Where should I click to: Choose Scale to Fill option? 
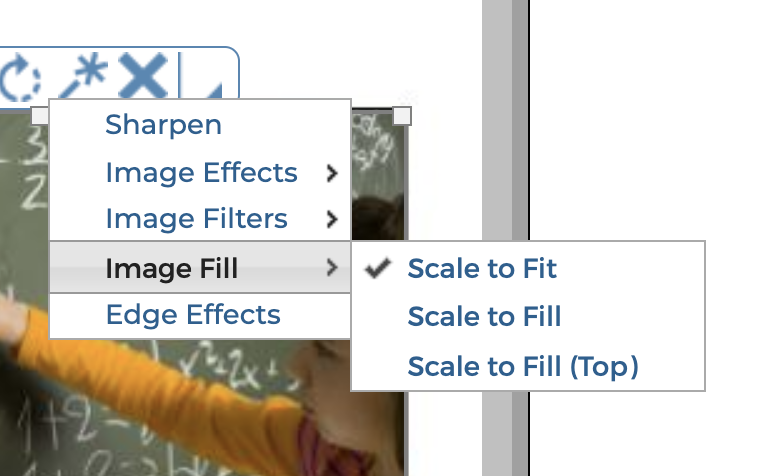coord(484,317)
